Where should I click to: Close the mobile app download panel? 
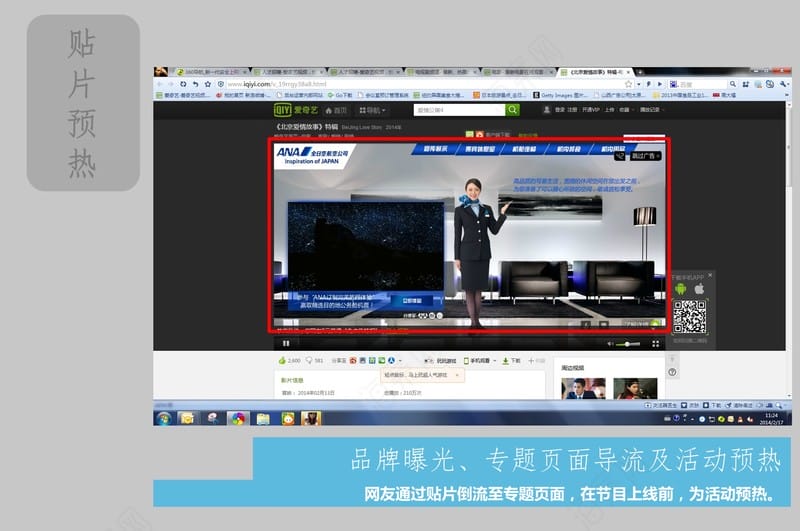[710, 275]
